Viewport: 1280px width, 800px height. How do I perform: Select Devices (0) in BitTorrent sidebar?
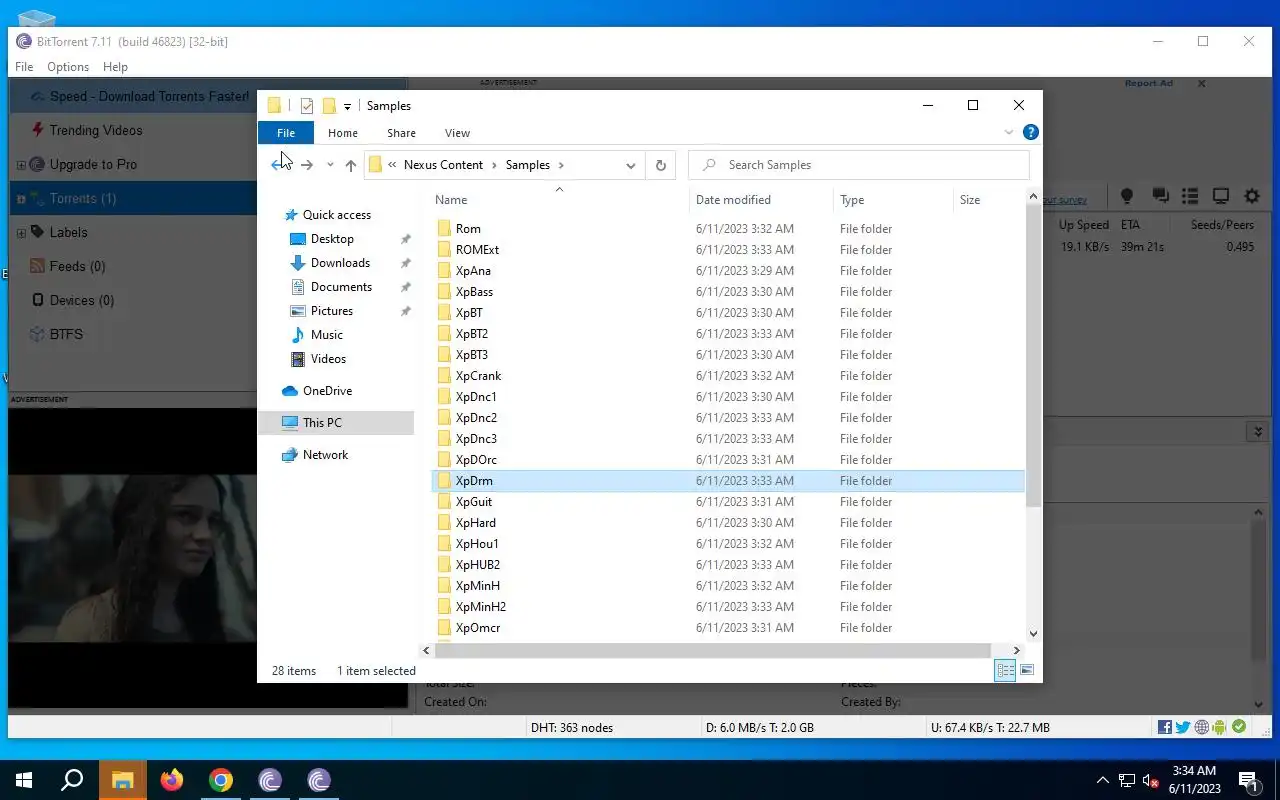82,301
